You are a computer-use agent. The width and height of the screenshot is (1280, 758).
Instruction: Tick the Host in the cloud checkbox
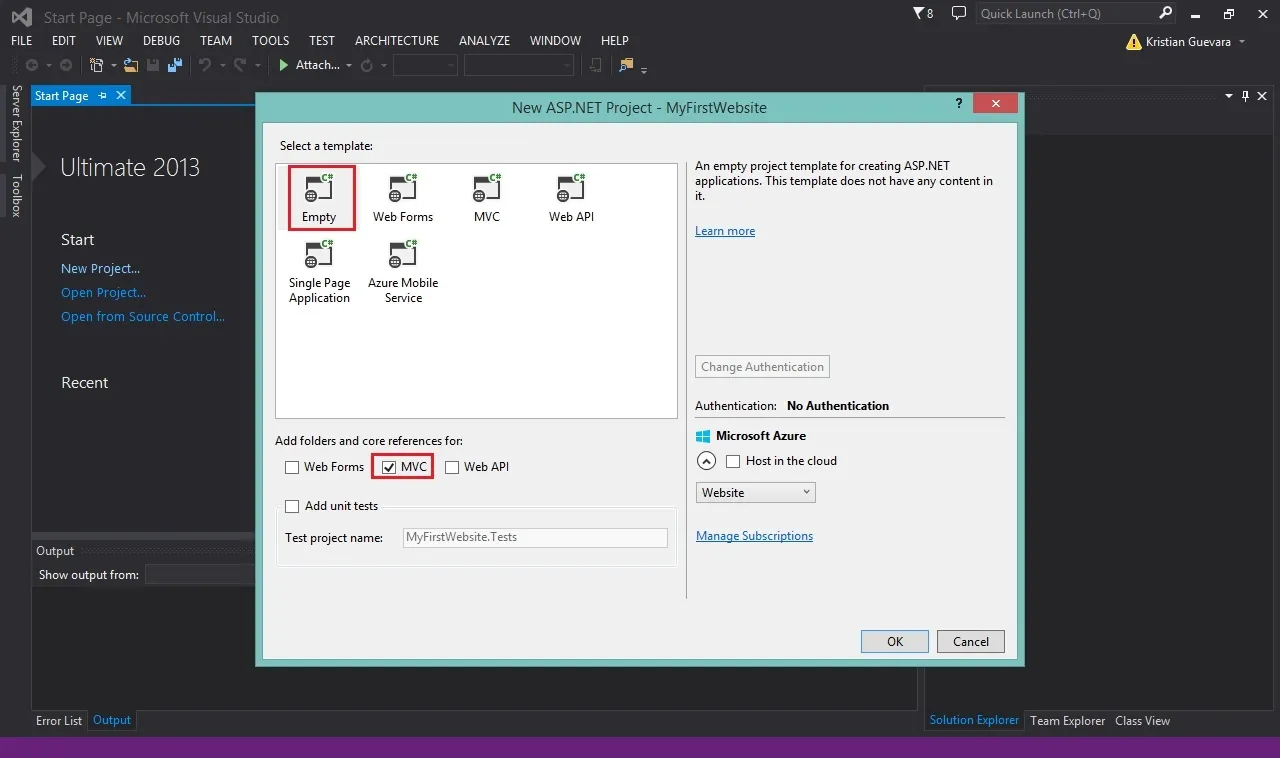(733, 461)
